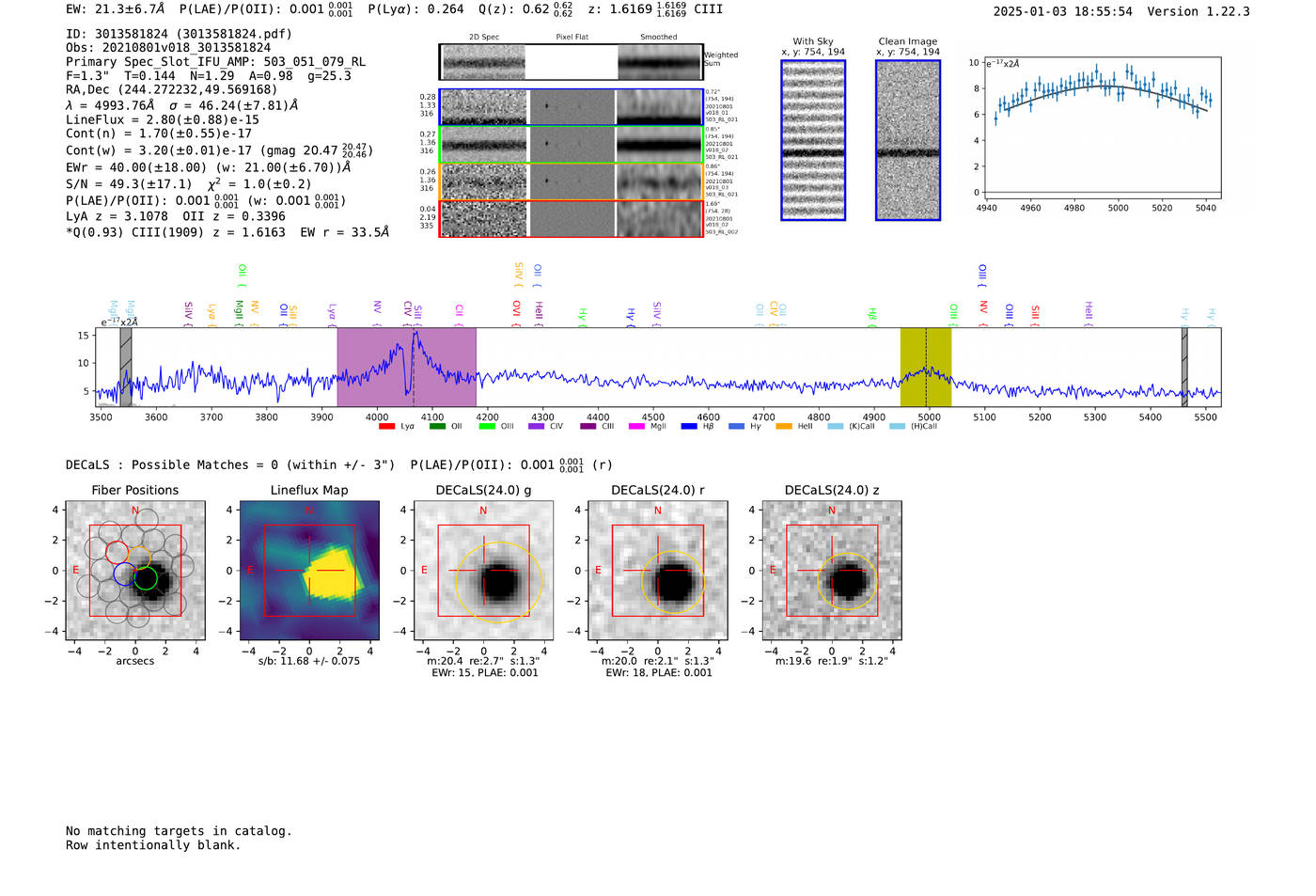Click the Smoothed column header
1316x896 pixels.
pos(659,37)
